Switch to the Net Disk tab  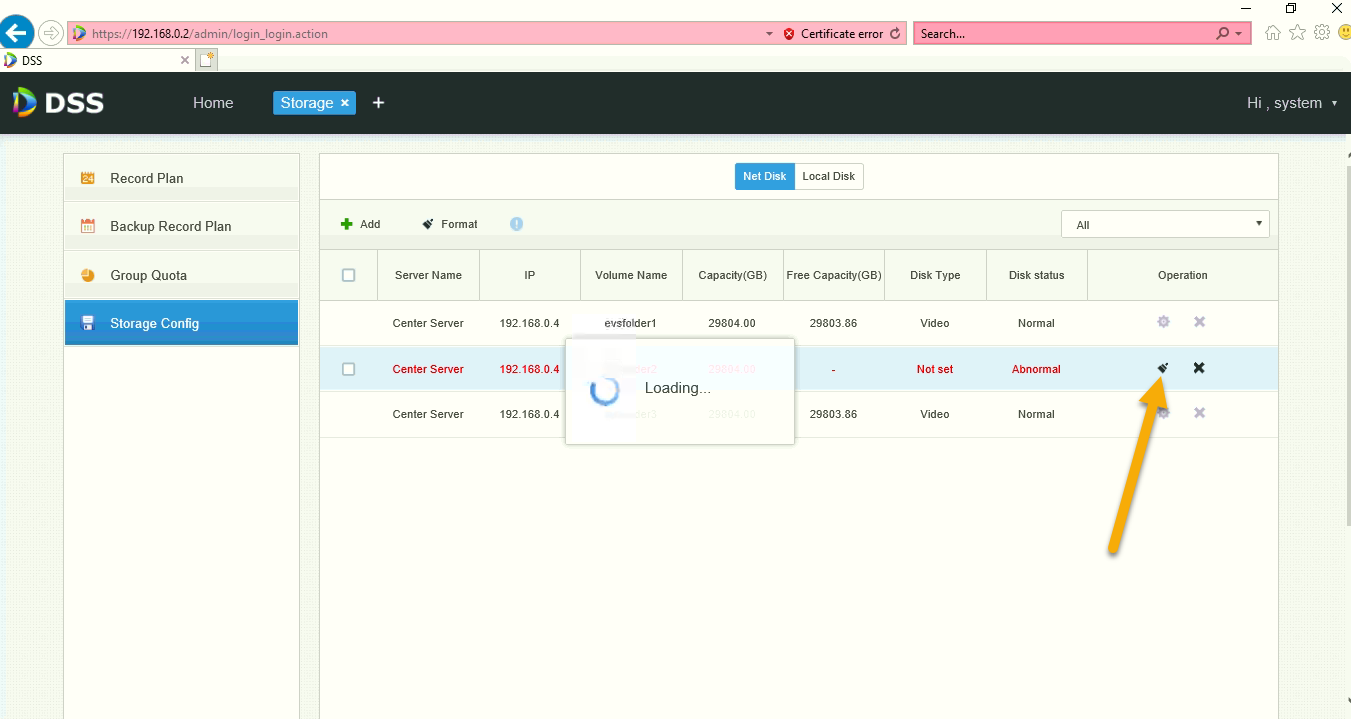pos(765,176)
